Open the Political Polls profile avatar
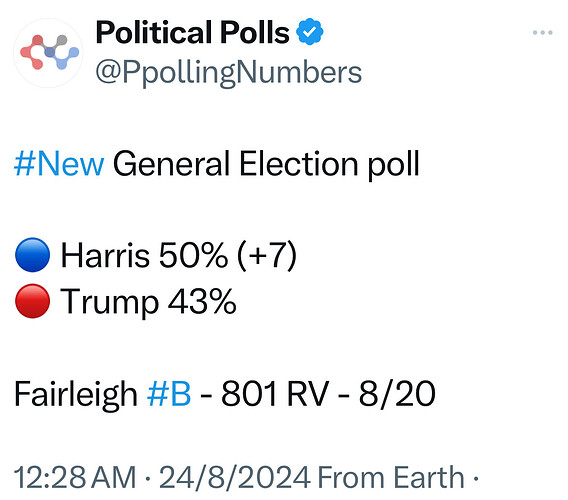Viewport: 568px width, 500px height. [x=48, y=53]
